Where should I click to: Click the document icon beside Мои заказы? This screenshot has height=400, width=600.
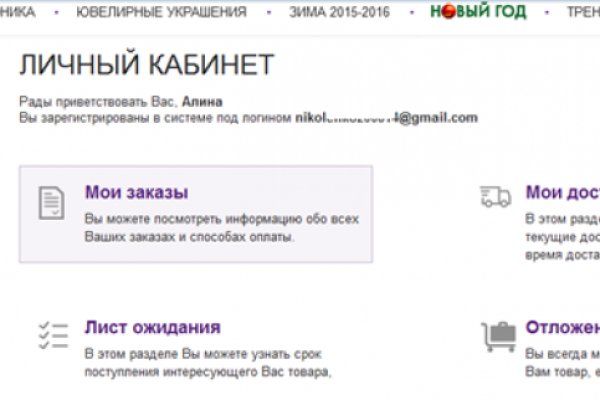point(50,202)
